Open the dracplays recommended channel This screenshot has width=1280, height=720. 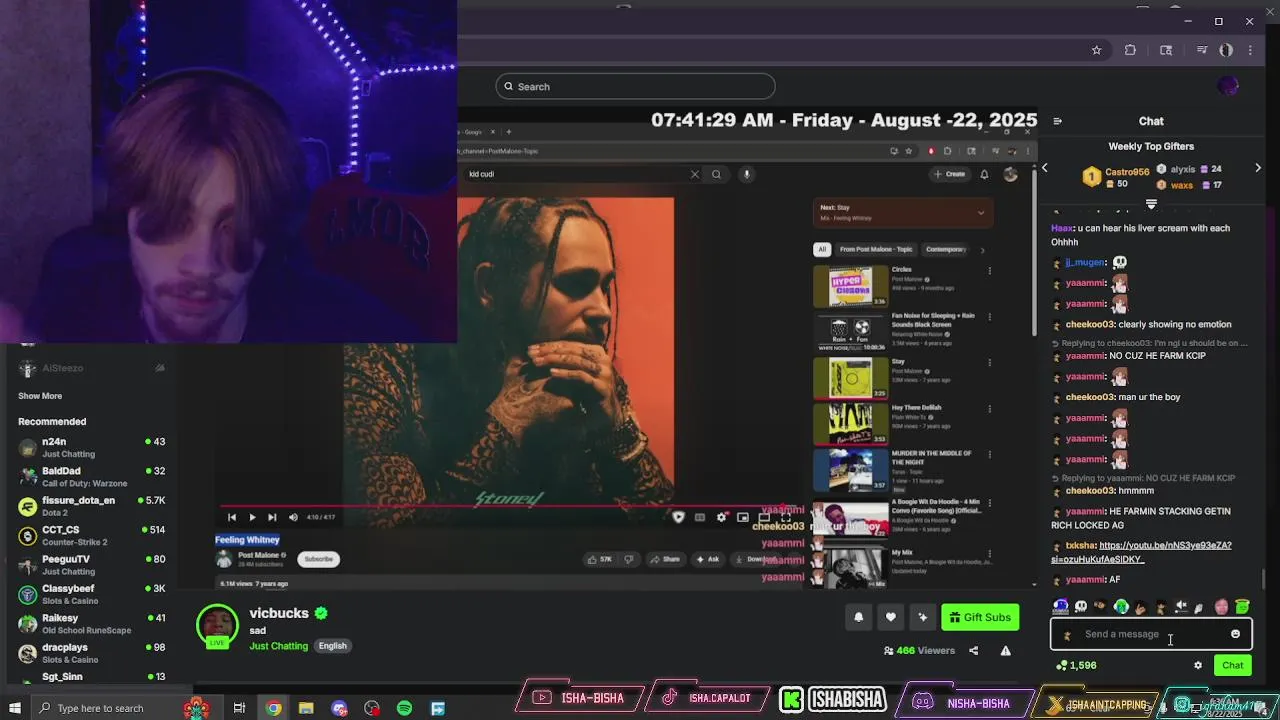point(91,653)
